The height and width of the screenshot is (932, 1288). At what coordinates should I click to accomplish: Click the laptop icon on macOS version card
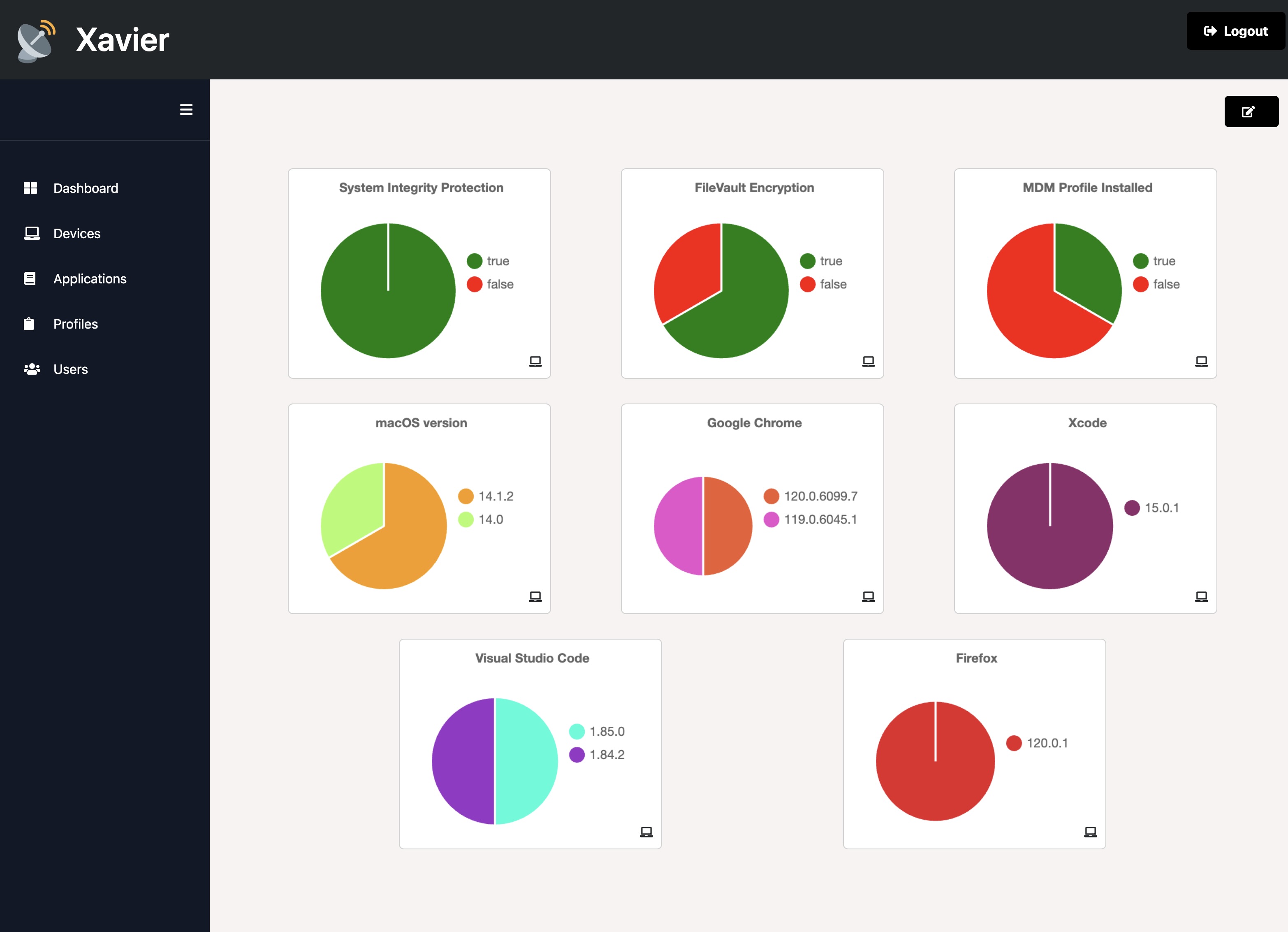pos(535,596)
